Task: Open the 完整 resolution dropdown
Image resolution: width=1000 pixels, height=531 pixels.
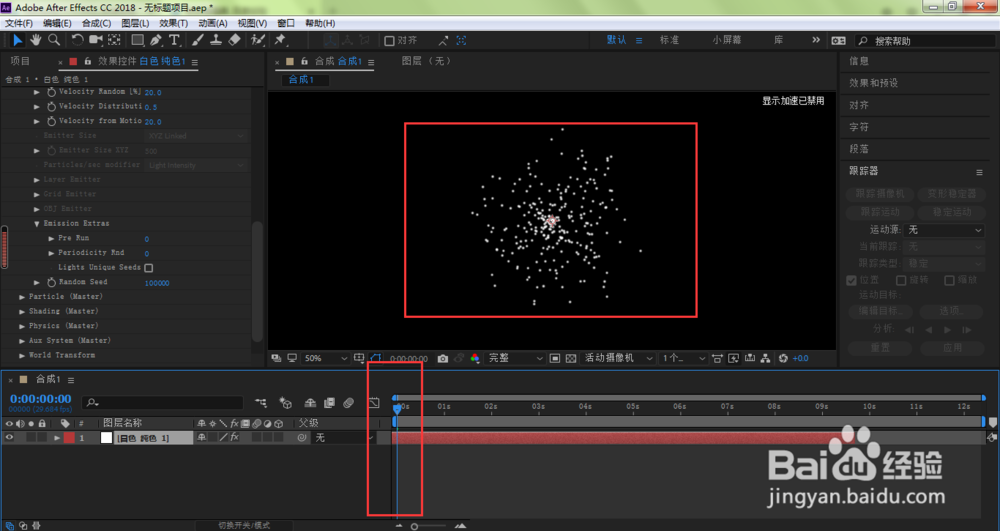Action: click(x=515, y=358)
